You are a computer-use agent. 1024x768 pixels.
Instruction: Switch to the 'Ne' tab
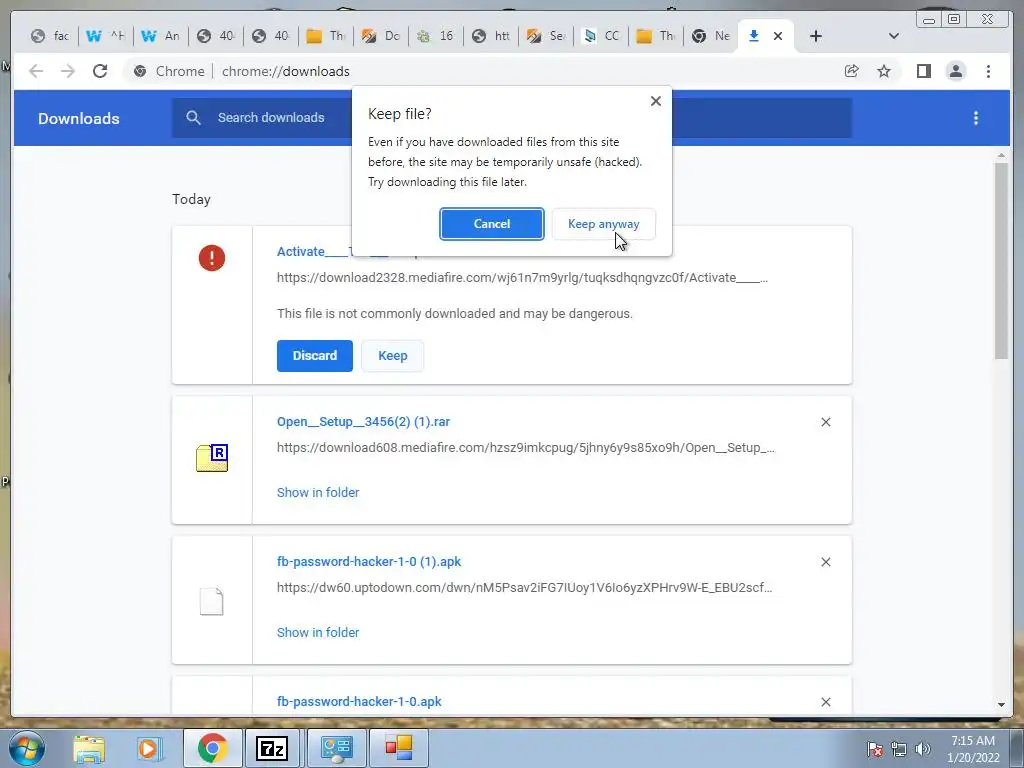click(x=711, y=36)
